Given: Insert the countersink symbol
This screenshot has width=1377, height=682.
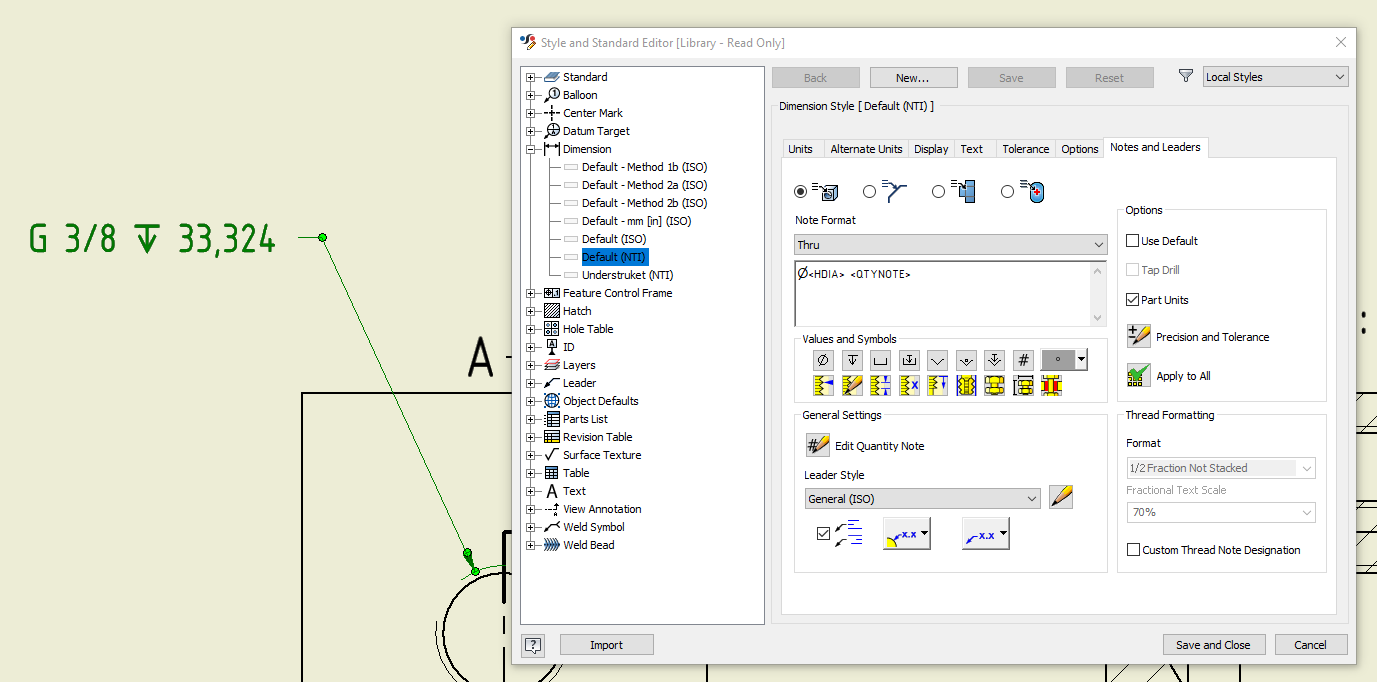Looking at the screenshot, I should pos(937,359).
